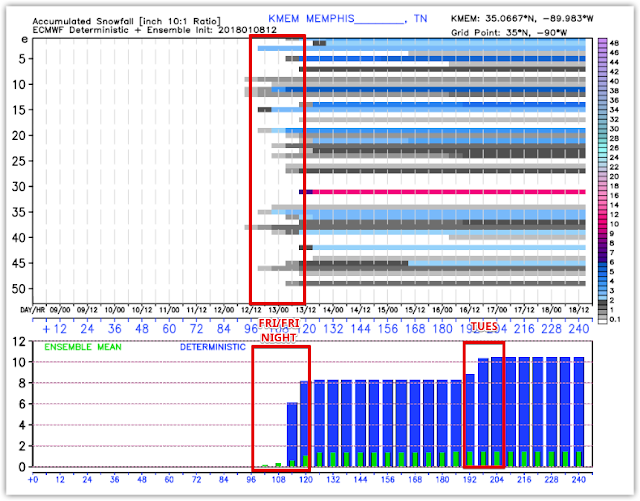Click the green ensemble mean bar at hour 240

coord(579,459)
